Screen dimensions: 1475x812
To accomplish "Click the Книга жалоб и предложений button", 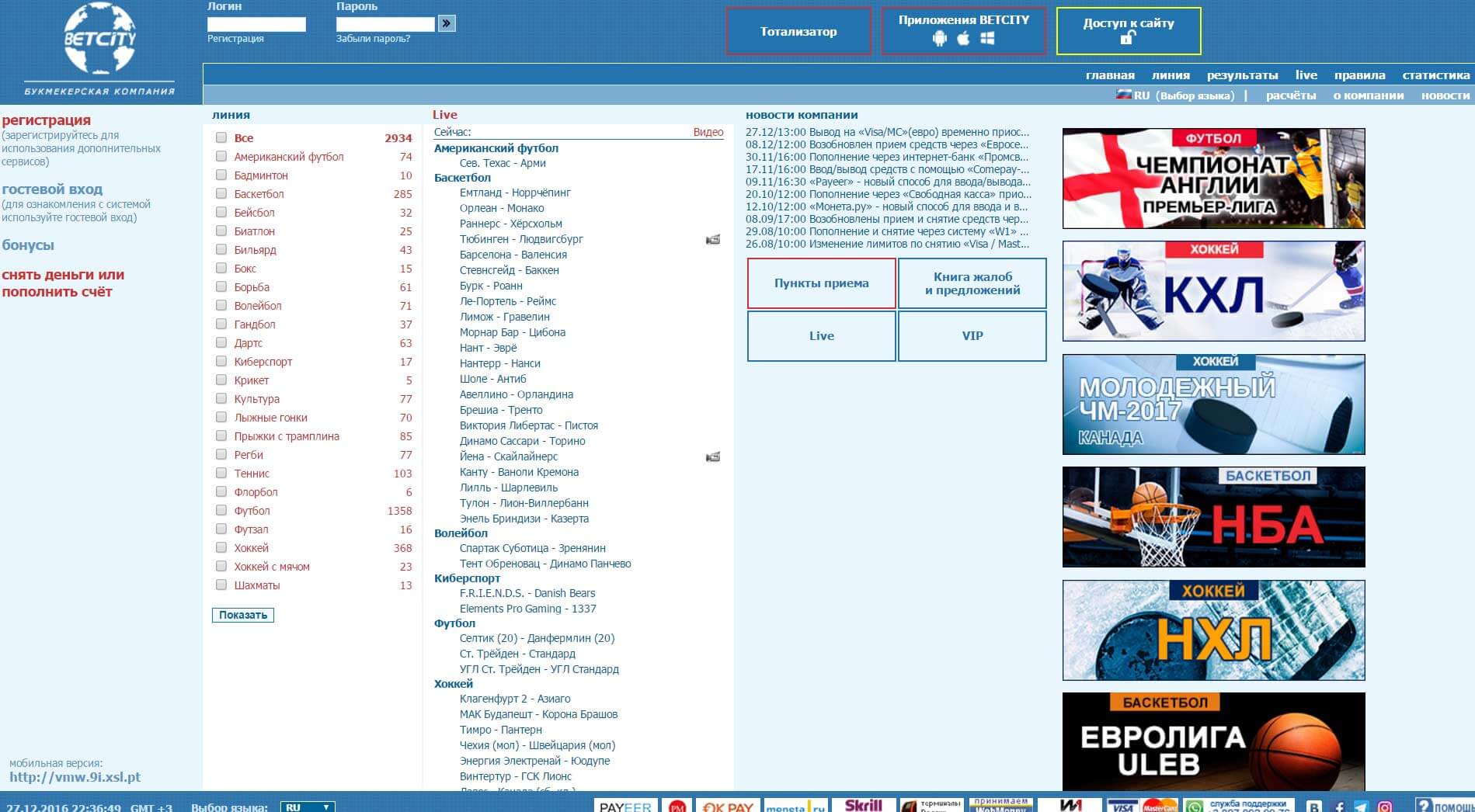I will coord(972,283).
